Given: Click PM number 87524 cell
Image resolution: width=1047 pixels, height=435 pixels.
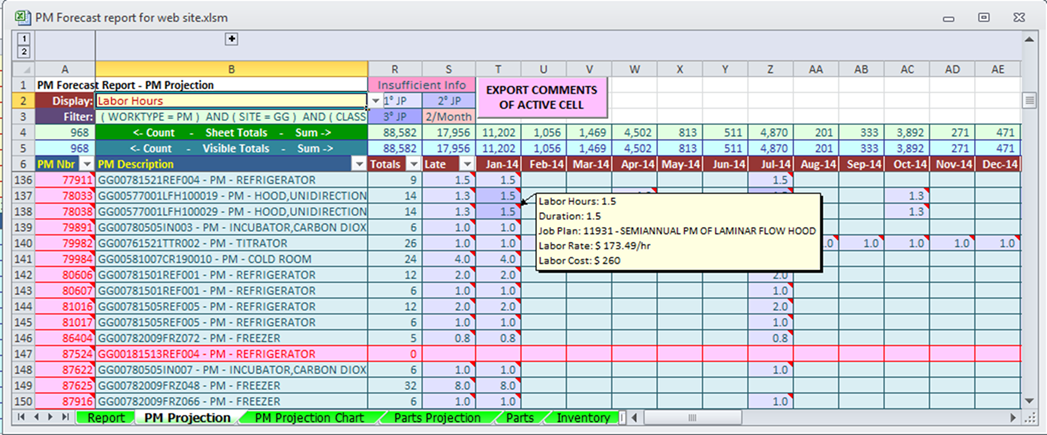Looking at the screenshot, I should tap(65, 353).
